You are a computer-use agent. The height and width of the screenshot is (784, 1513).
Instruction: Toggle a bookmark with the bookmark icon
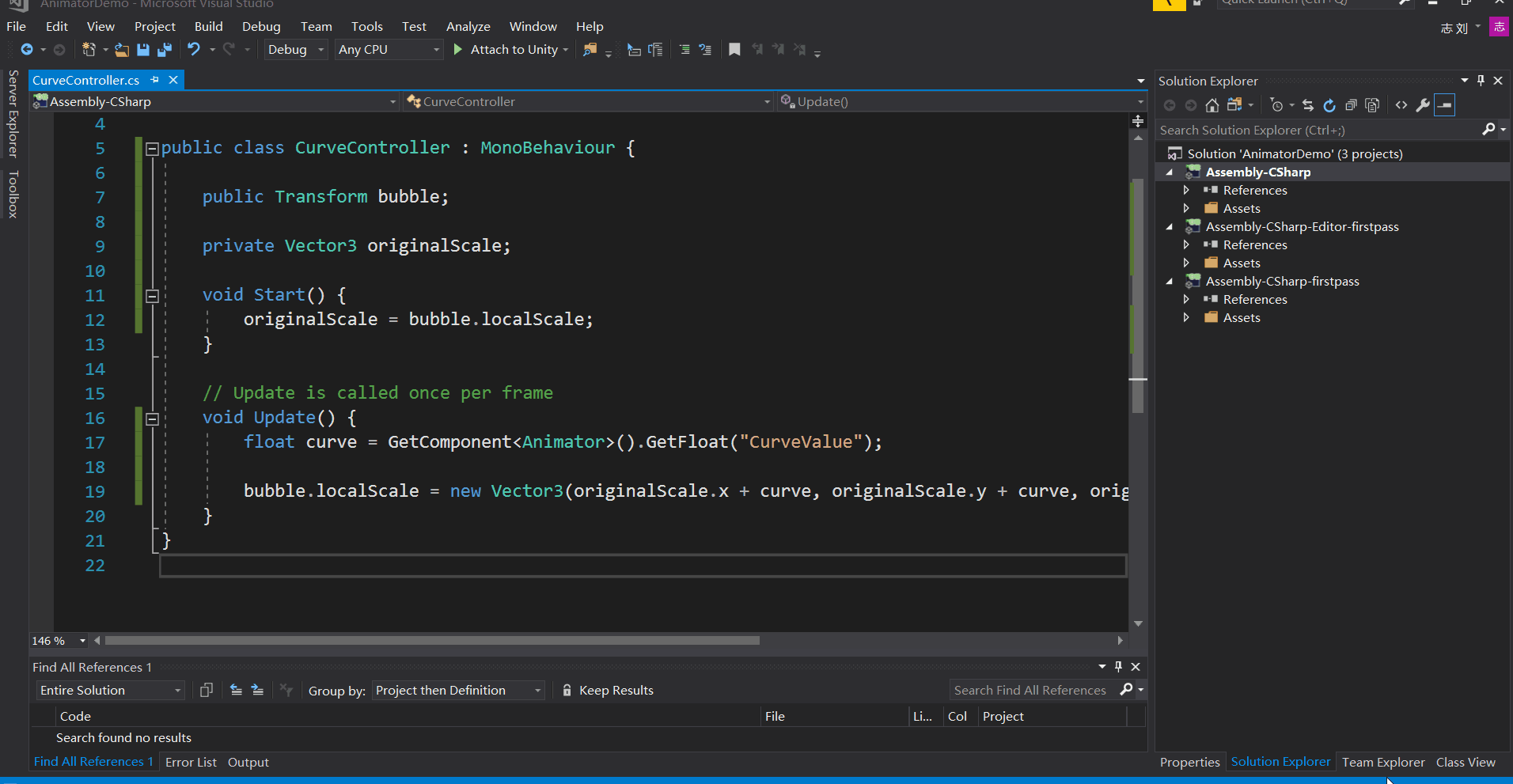(734, 50)
